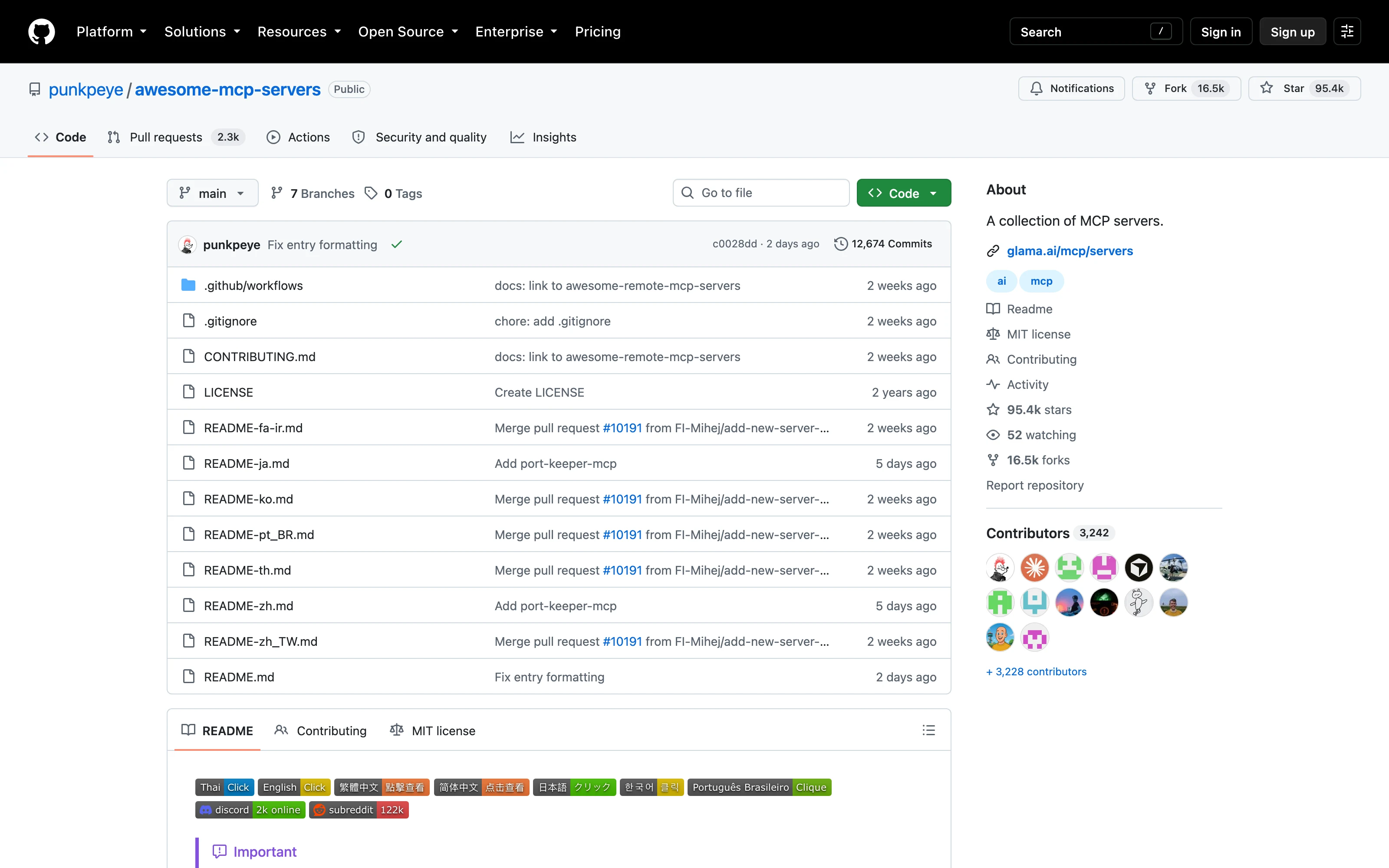The width and height of the screenshot is (1389, 868).
Task: Open the Contributors 3,242 heading link
Action: [1050, 533]
